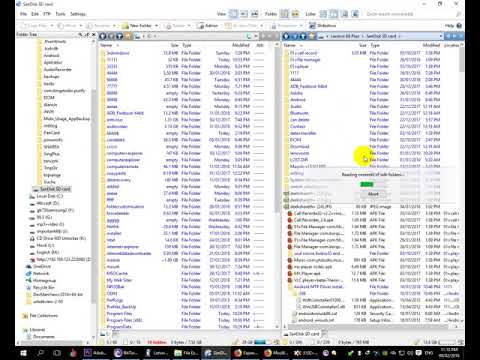This screenshot has height=360, width=480.
Task: Click Lenovo K8 Plus in the path bar
Action: [345, 36]
